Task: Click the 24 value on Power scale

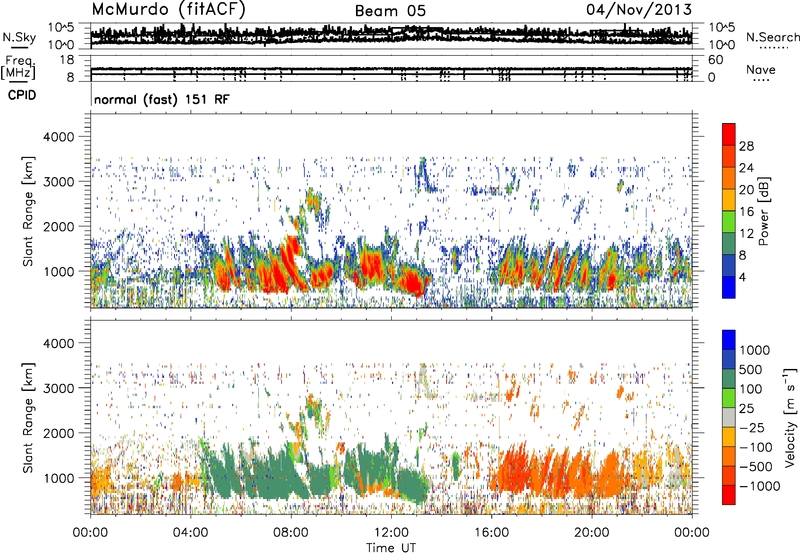Action: tap(746, 168)
